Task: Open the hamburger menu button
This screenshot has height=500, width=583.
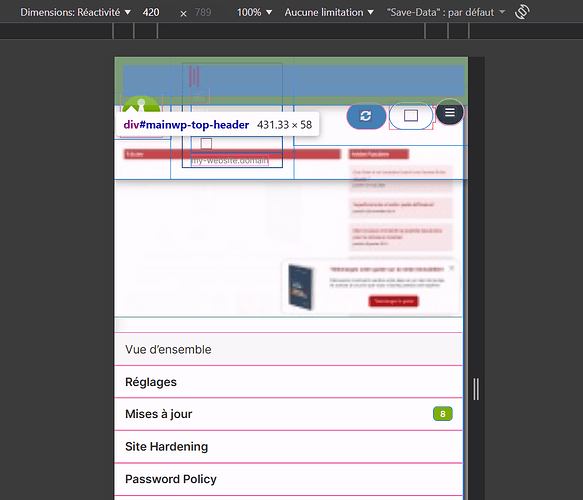Action: pyautogui.click(x=450, y=112)
